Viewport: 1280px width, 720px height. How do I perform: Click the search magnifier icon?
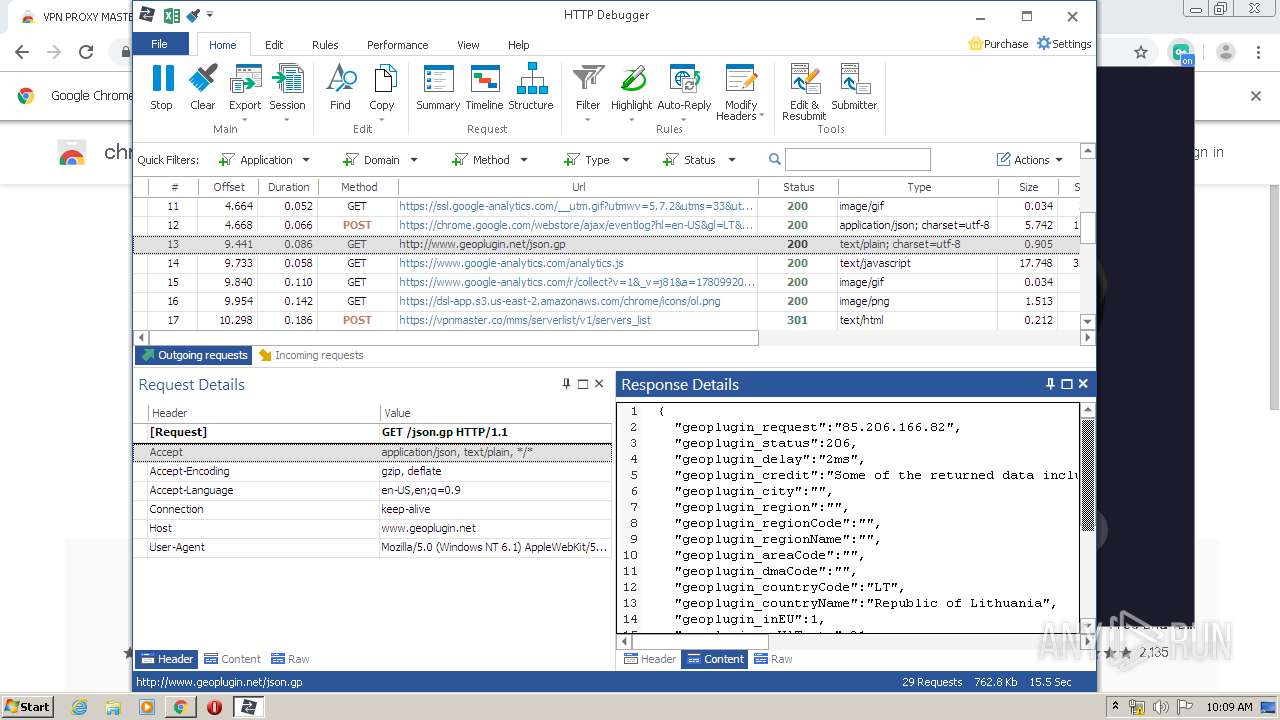[775, 159]
